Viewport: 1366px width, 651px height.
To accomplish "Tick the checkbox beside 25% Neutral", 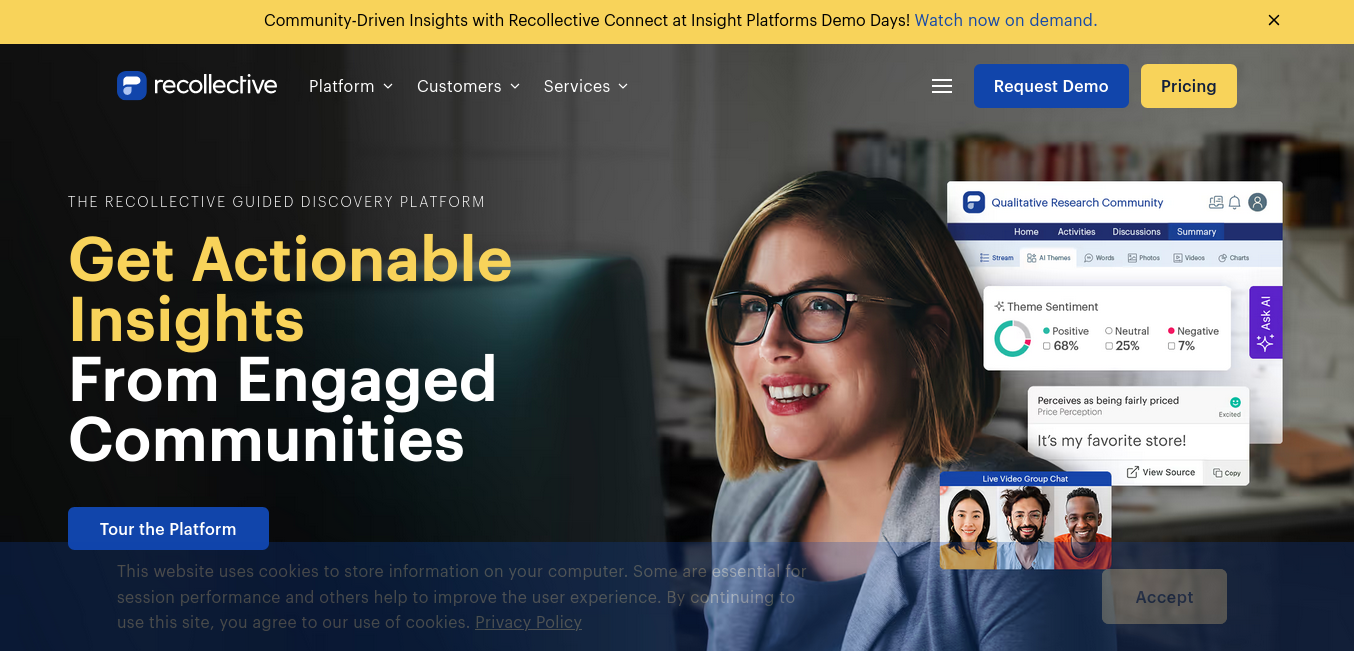I will [1109, 346].
